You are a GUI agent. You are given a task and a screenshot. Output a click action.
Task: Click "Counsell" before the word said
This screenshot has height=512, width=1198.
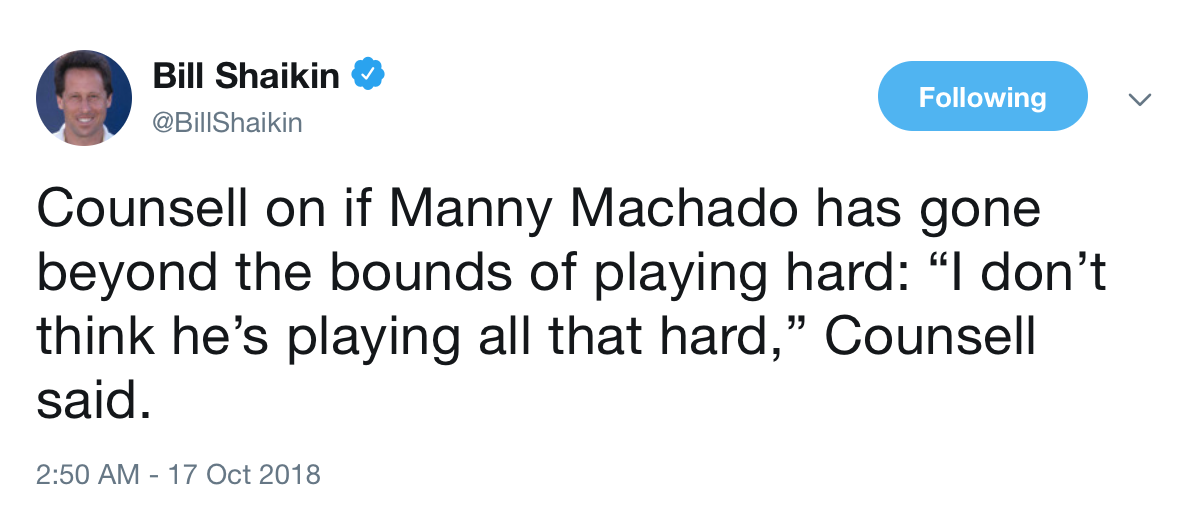[930, 338]
